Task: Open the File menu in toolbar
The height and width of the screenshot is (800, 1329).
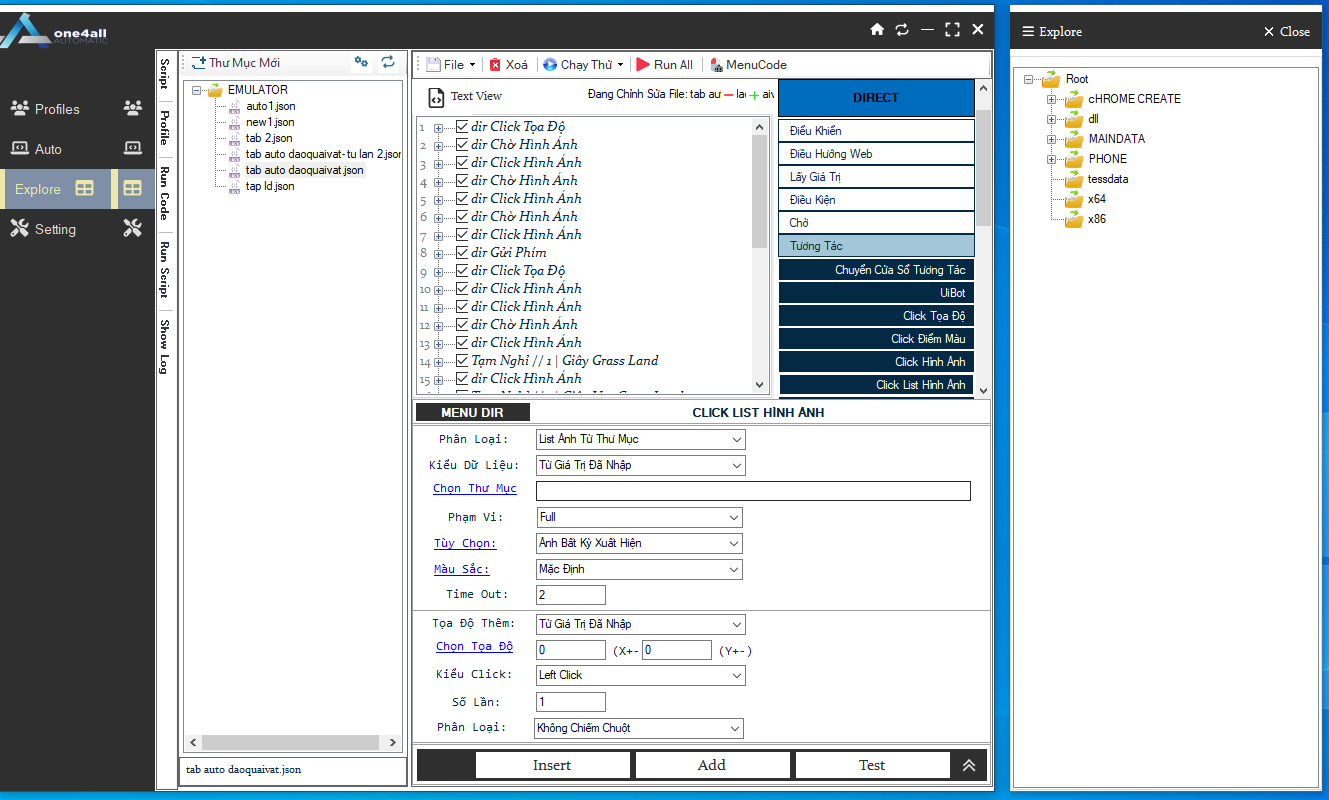Action: tap(451, 65)
